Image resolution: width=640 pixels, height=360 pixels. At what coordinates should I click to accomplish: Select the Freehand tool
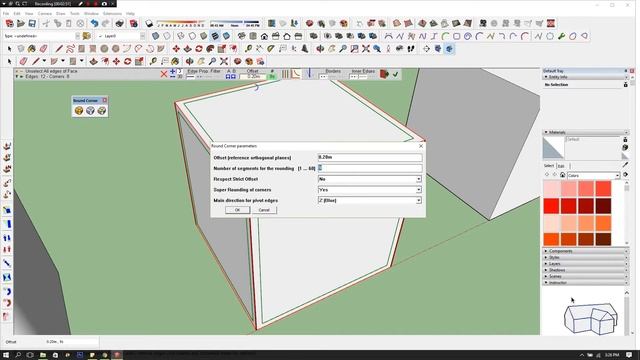click(x=70, y=49)
